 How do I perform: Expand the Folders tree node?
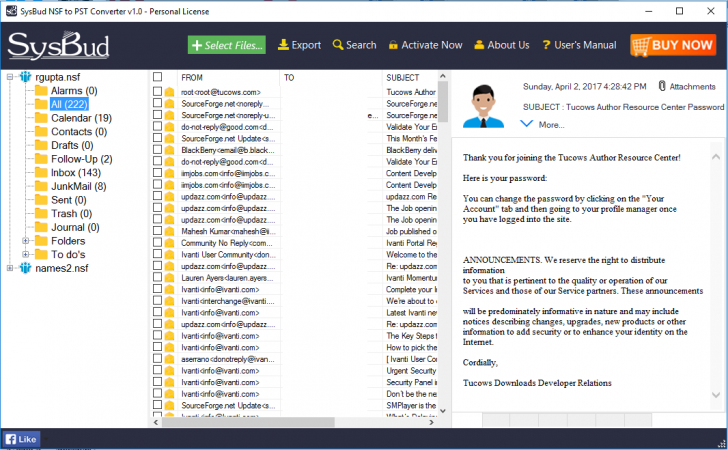tap(26, 241)
